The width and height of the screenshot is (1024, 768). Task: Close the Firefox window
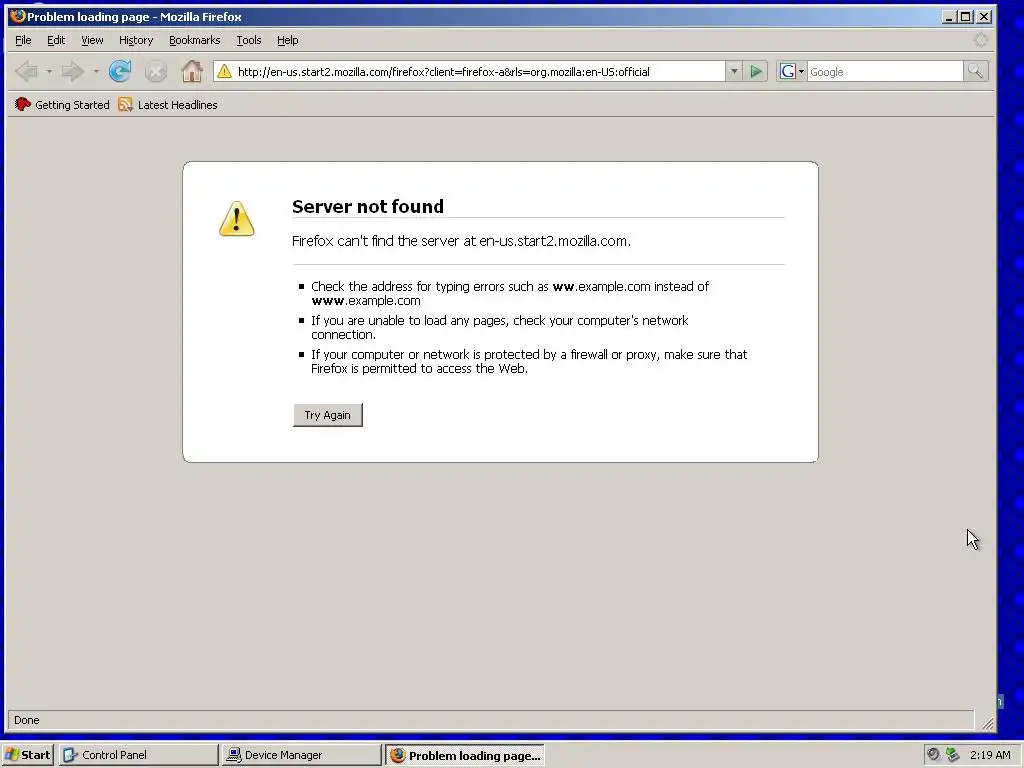click(x=984, y=17)
